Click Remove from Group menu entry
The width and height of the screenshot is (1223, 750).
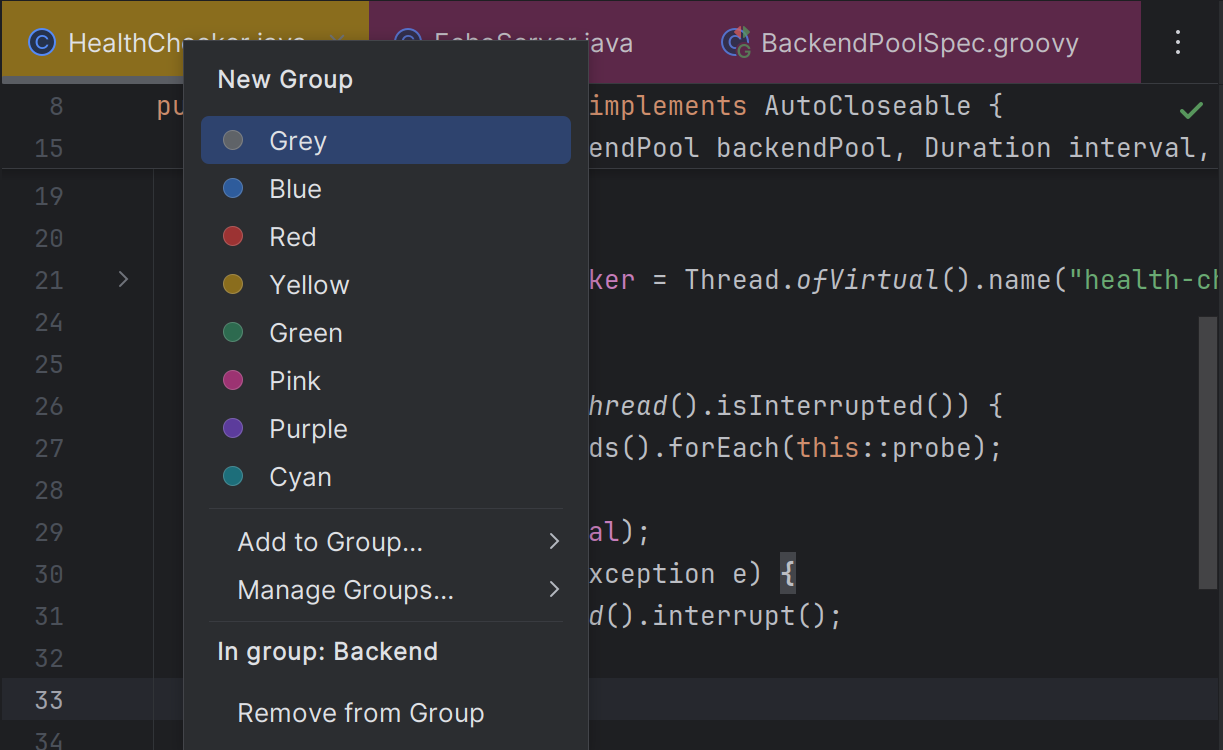(386, 713)
